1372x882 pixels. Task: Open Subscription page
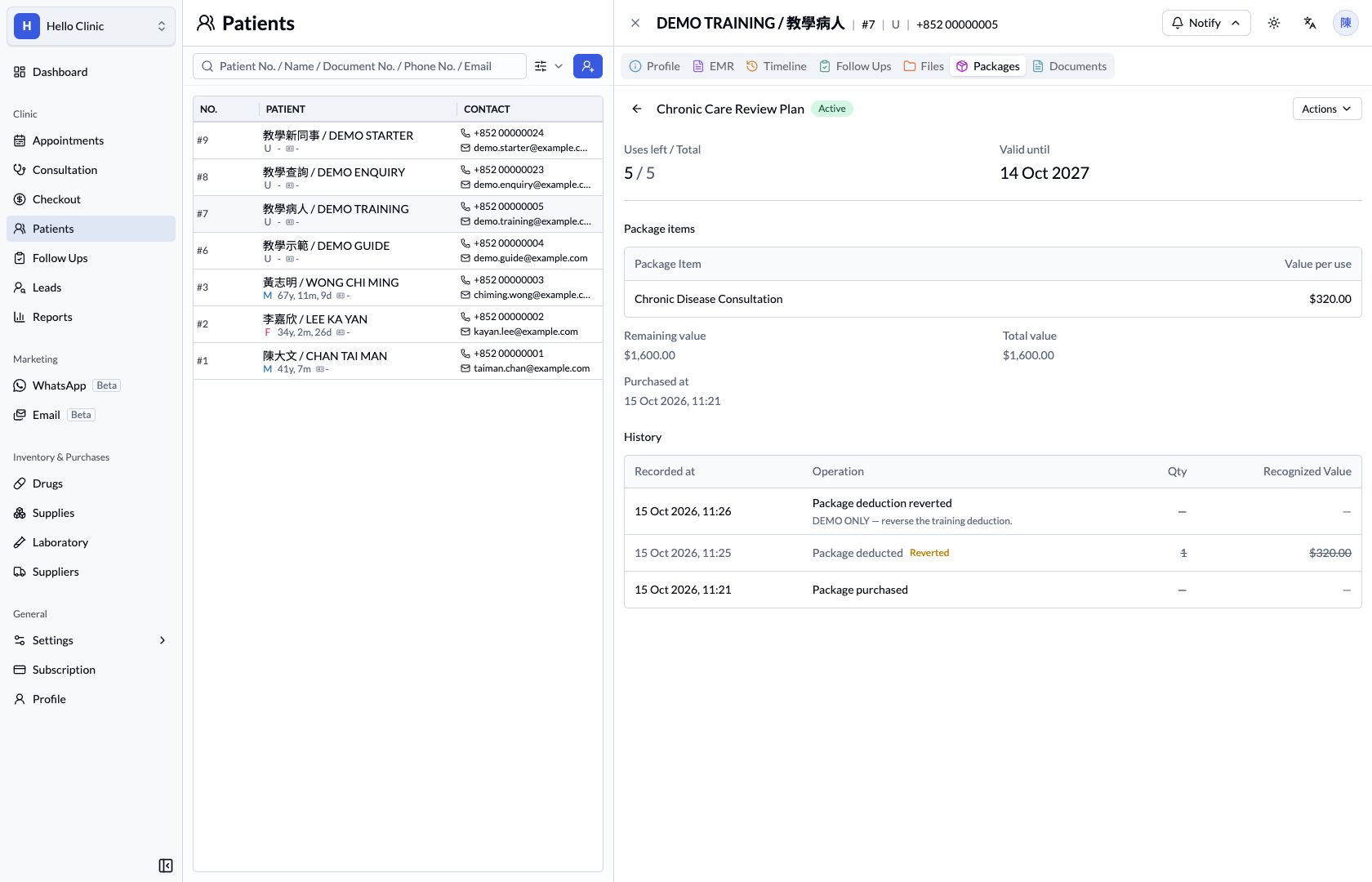point(91,670)
